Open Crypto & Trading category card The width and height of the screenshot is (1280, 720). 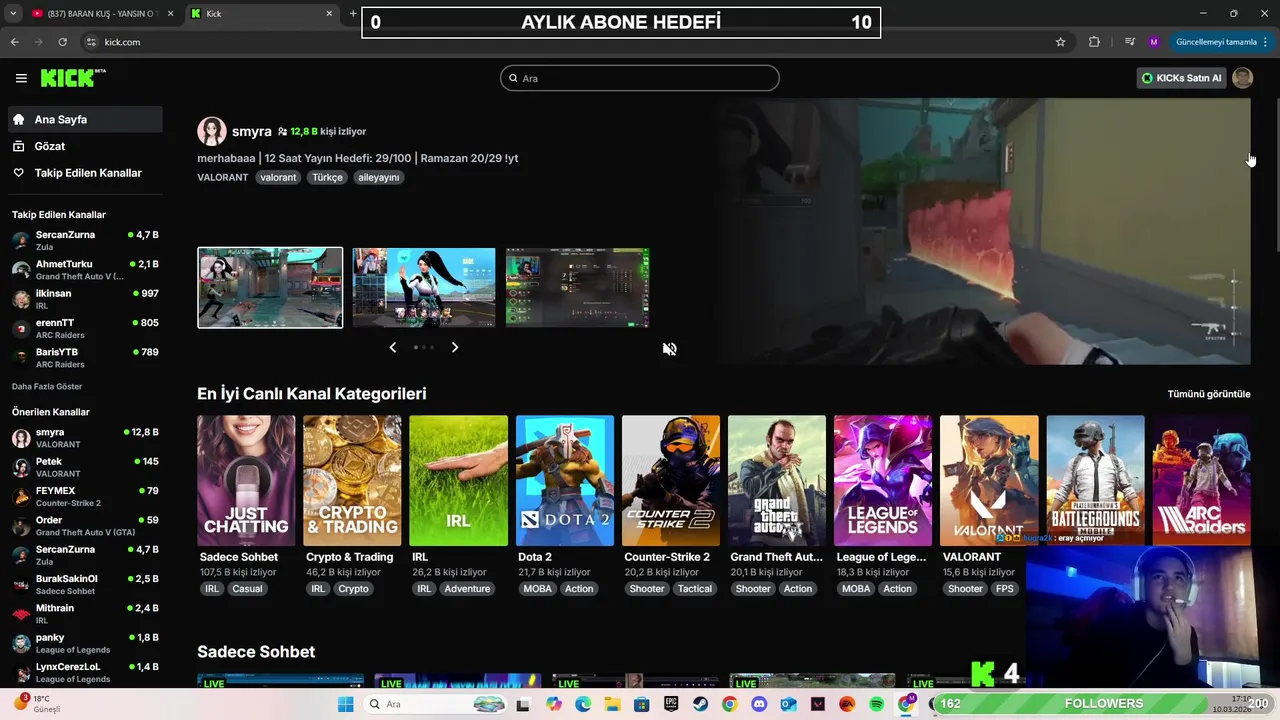tap(352, 481)
